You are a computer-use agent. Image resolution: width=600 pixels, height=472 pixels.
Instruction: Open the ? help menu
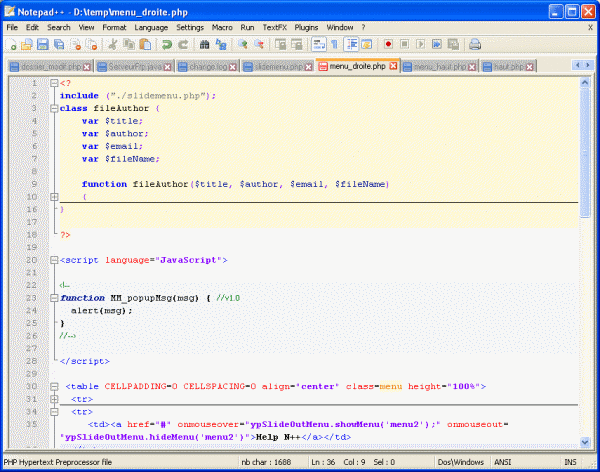coord(364,28)
